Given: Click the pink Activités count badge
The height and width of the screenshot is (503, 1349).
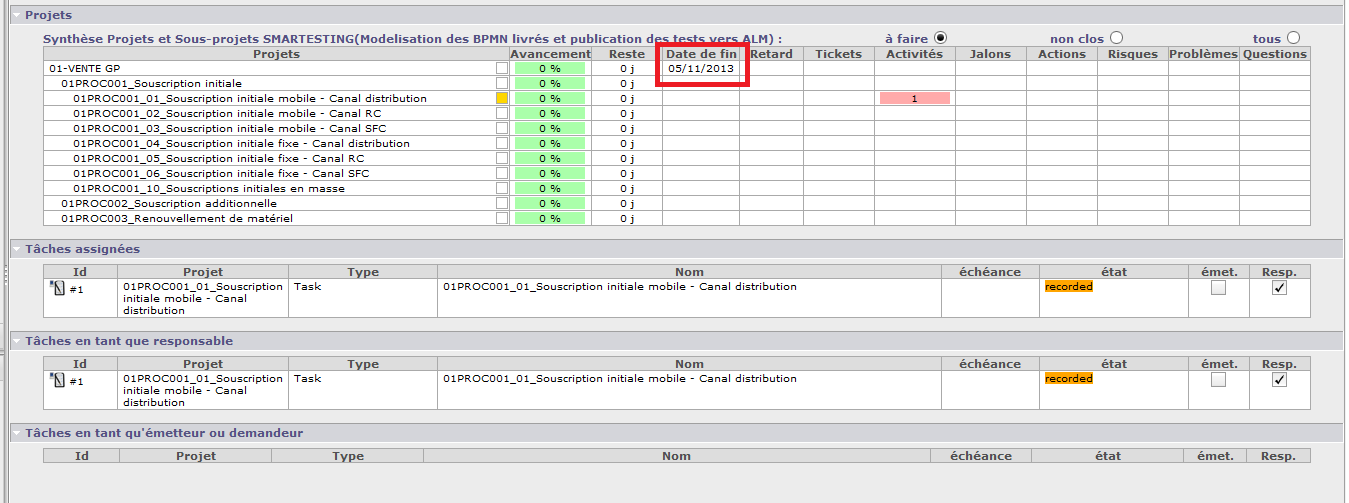Looking at the screenshot, I should tap(914, 99).
